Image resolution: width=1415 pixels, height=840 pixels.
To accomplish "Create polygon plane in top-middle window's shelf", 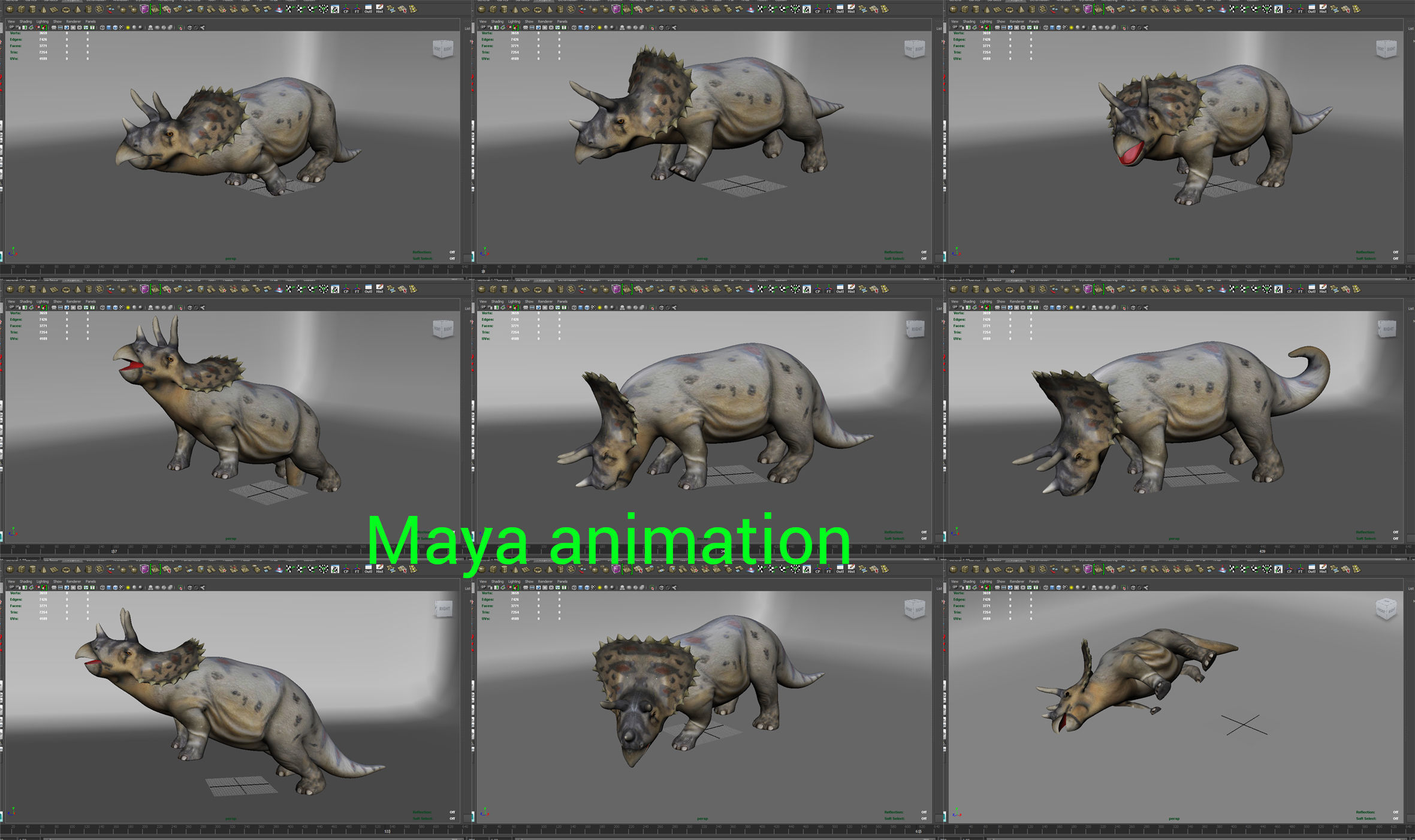I will (526, 9).
